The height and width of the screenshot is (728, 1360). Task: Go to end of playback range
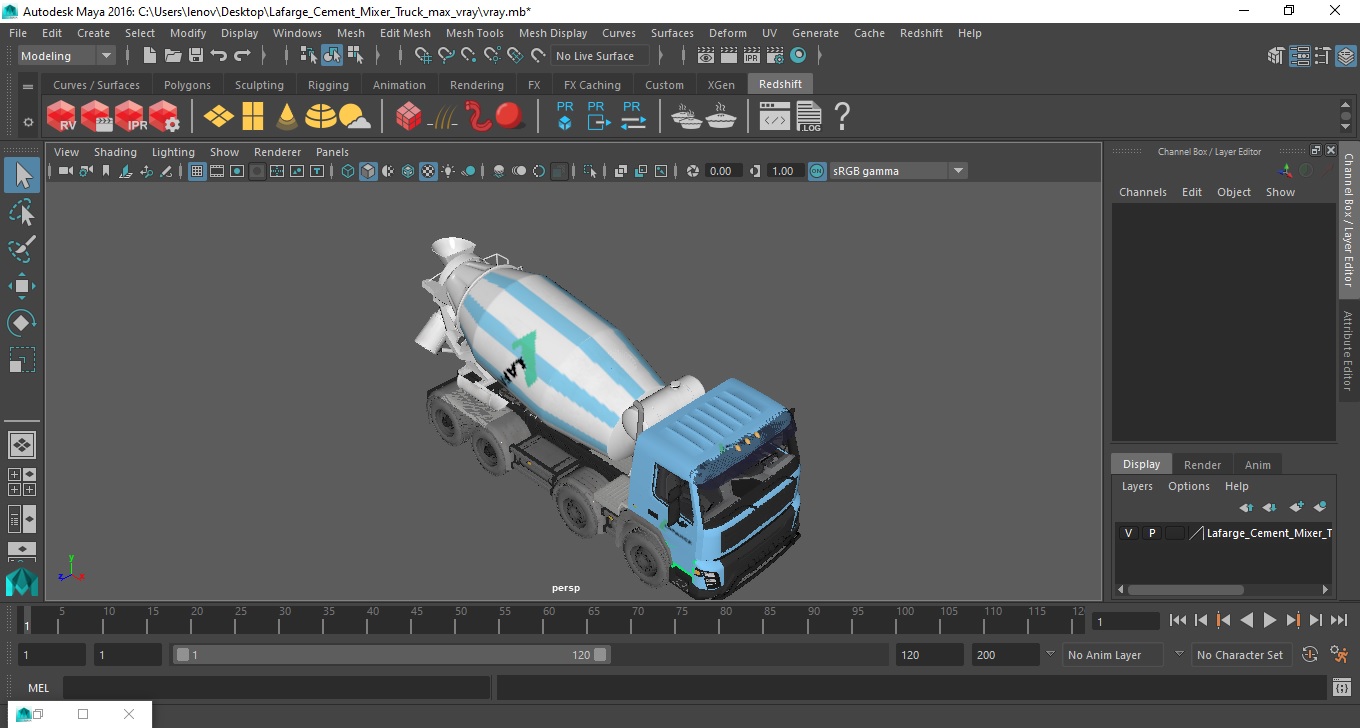1338,620
